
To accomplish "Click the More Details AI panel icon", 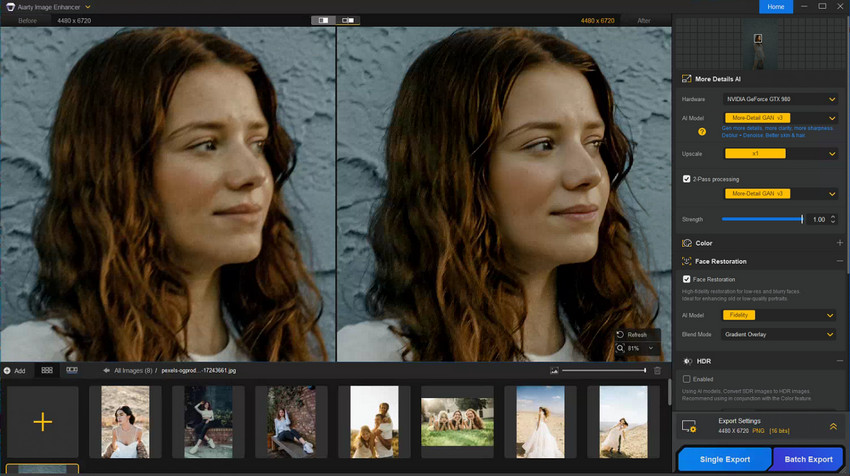I will coord(686,79).
